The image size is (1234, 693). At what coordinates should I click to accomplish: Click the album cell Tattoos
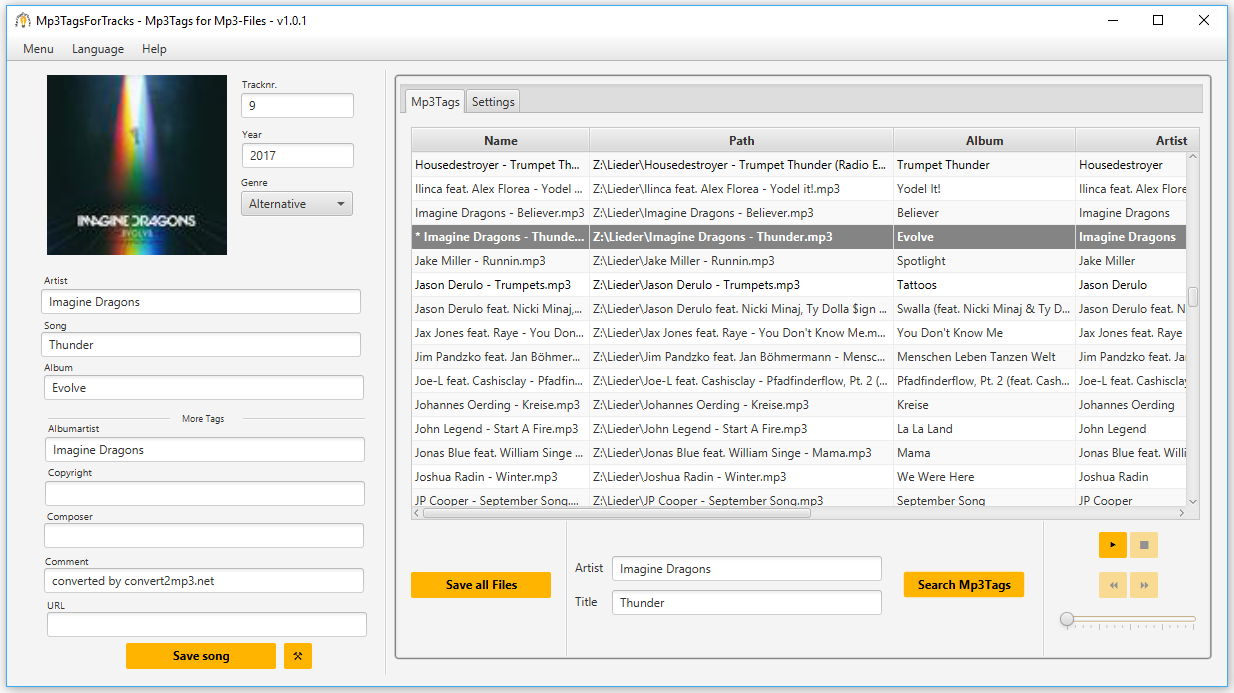(985, 285)
